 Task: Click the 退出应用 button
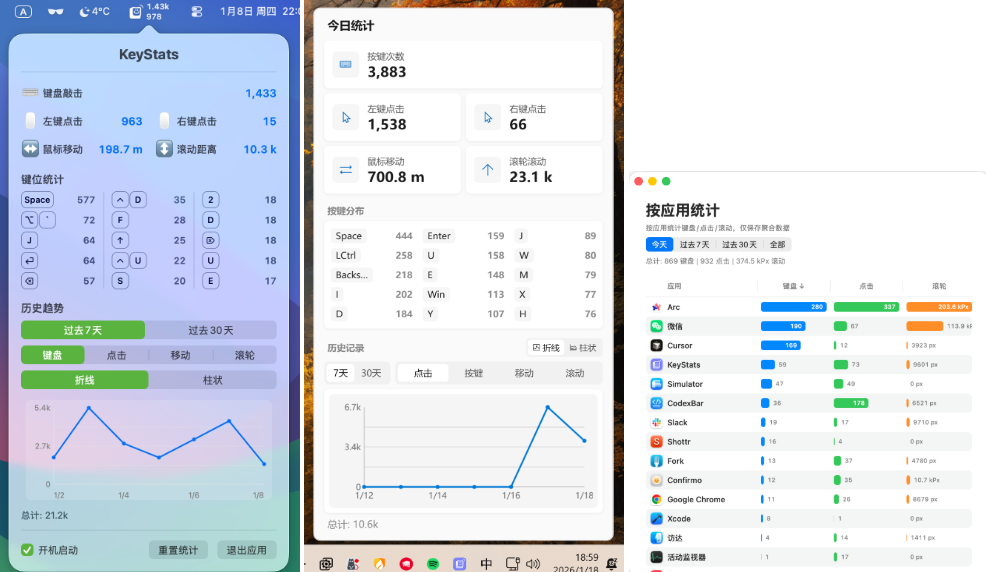pos(246,550)
